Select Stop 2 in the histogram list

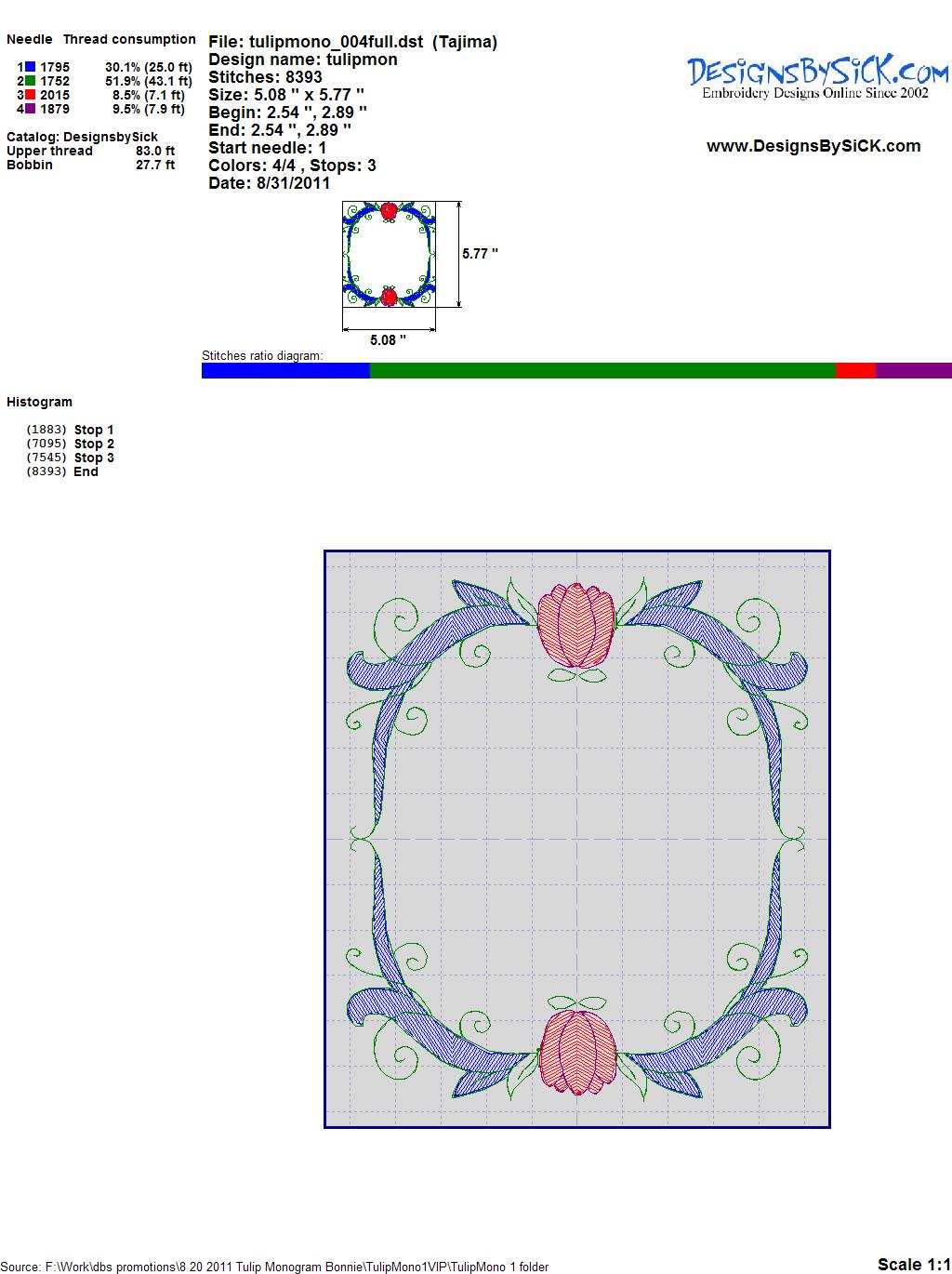coord(93,444)
